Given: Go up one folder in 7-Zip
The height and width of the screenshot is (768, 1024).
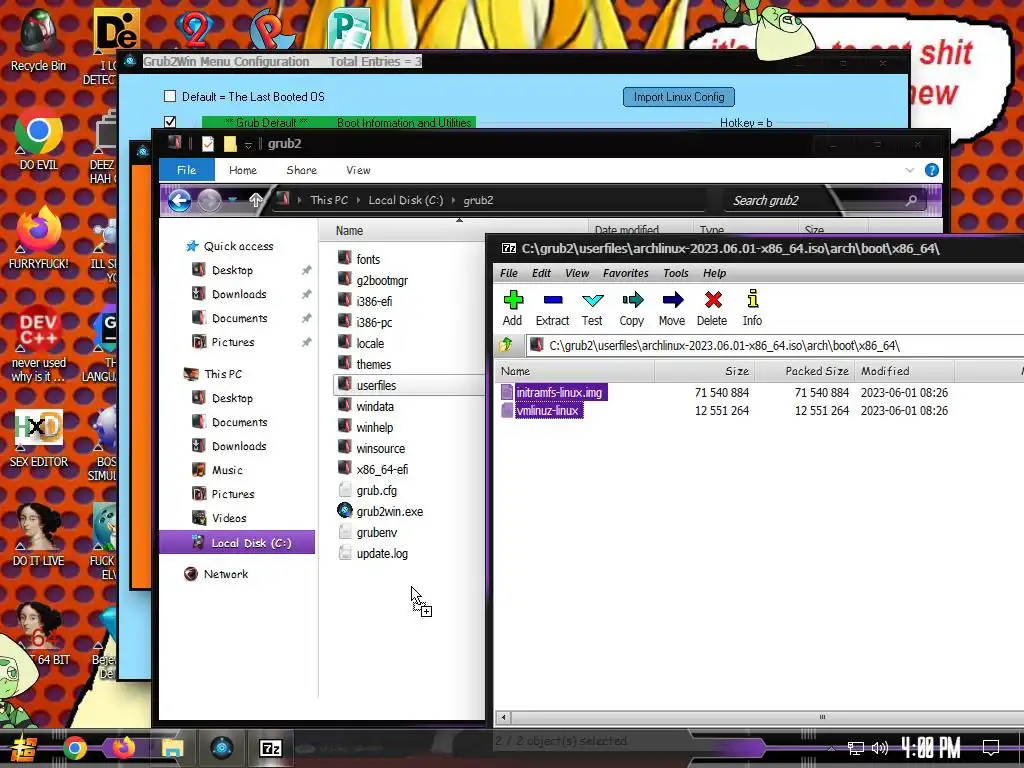Looking at the screenshot, I should tap(505, 345).
